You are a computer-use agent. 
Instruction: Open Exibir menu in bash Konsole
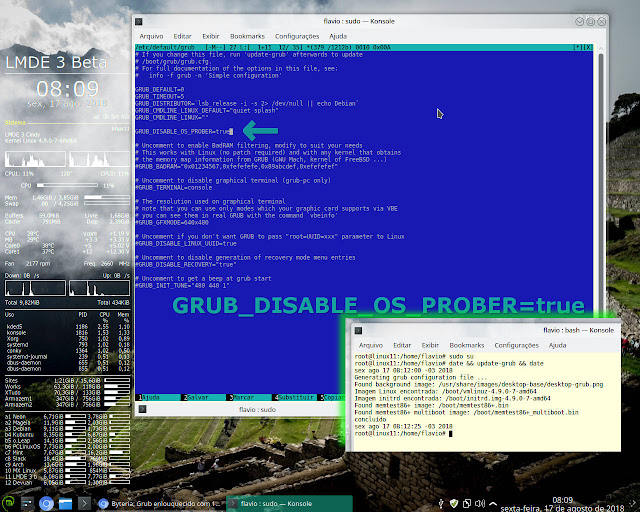pos(430,345)
